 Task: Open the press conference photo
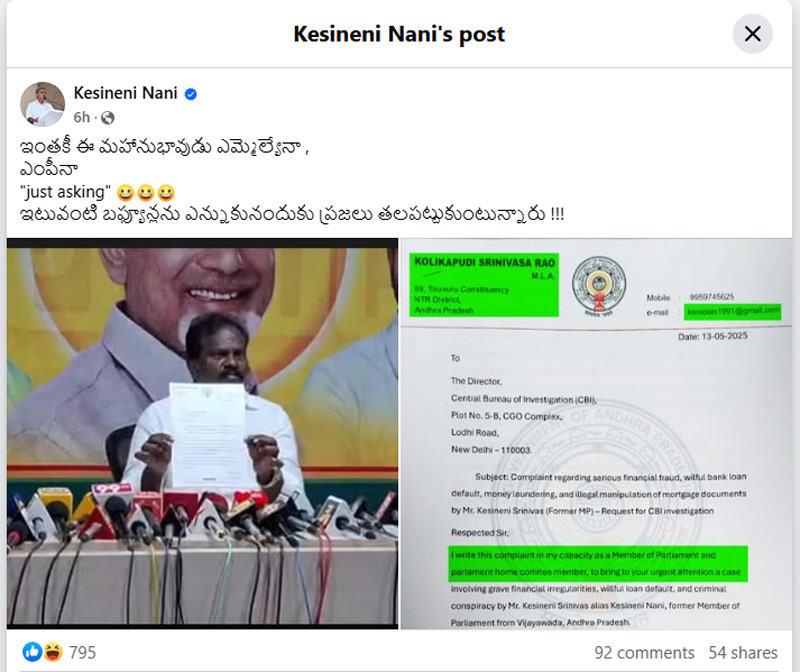(x=203, y=434)
